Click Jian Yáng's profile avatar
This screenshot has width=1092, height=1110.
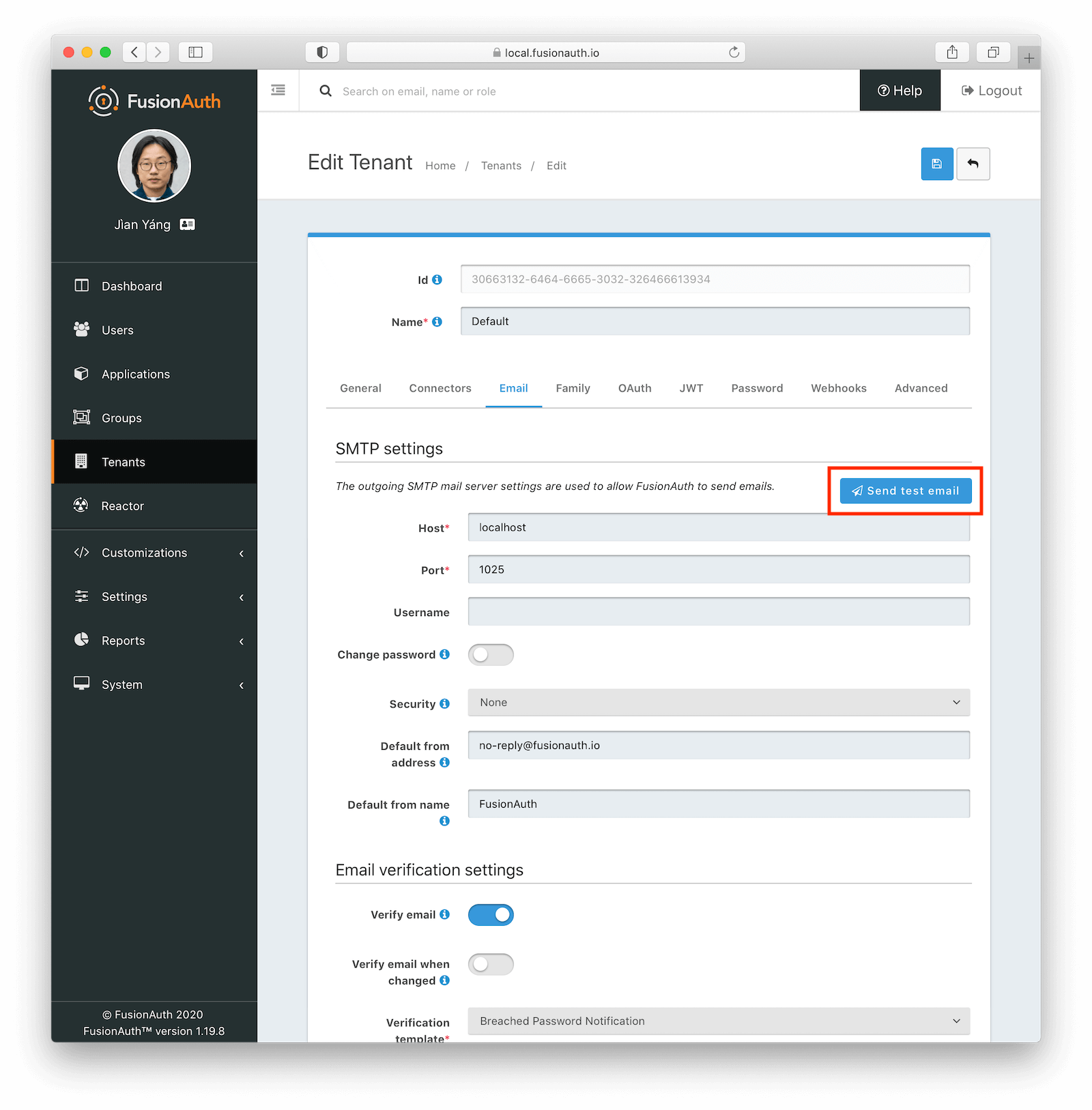[154, 166]
